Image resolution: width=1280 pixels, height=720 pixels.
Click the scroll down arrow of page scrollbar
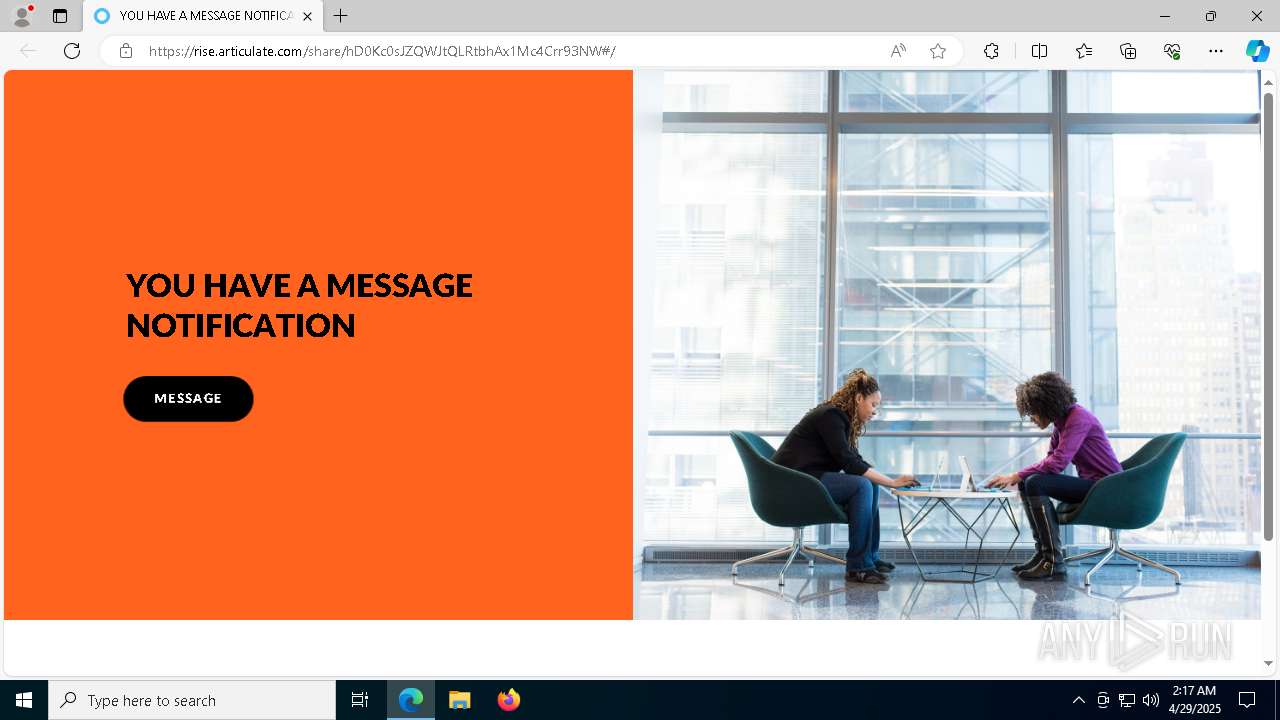coord(1268,663)
